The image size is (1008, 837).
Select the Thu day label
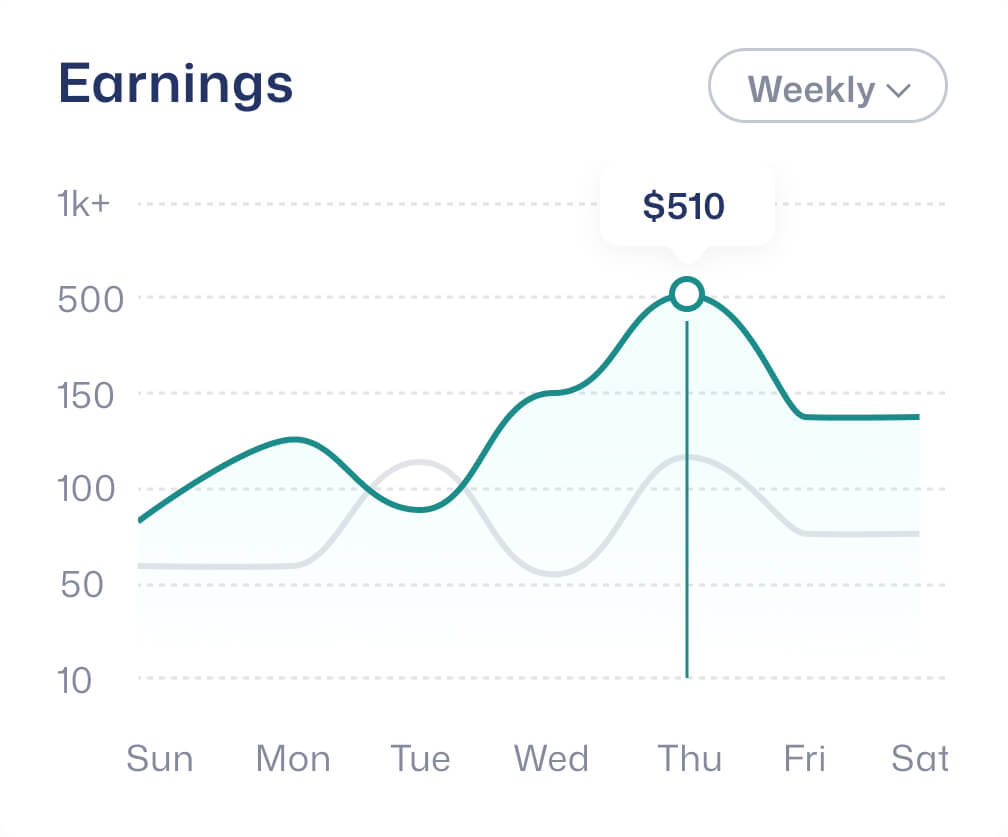point(689,759)
